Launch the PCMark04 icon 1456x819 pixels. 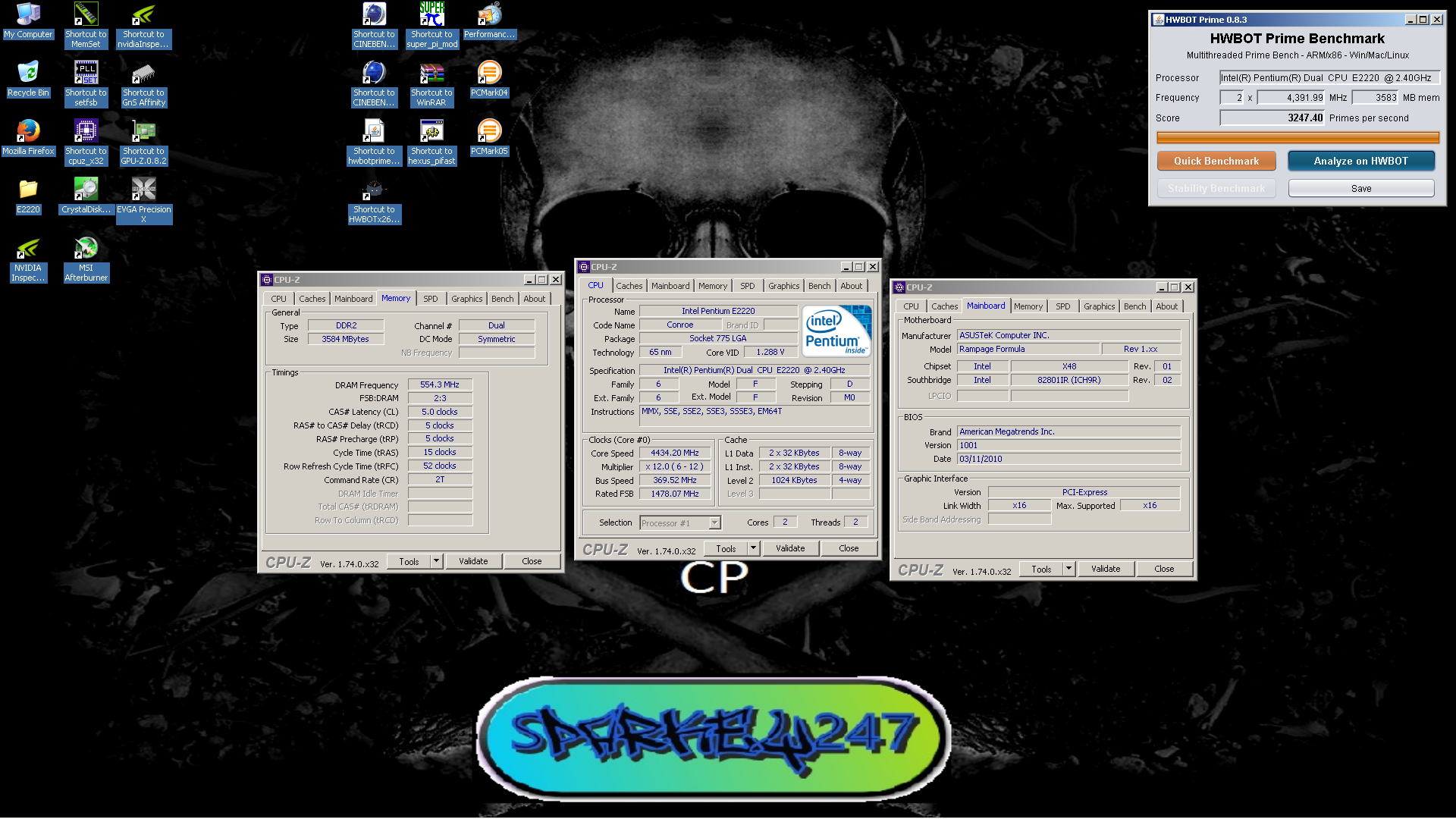(489, 80)
